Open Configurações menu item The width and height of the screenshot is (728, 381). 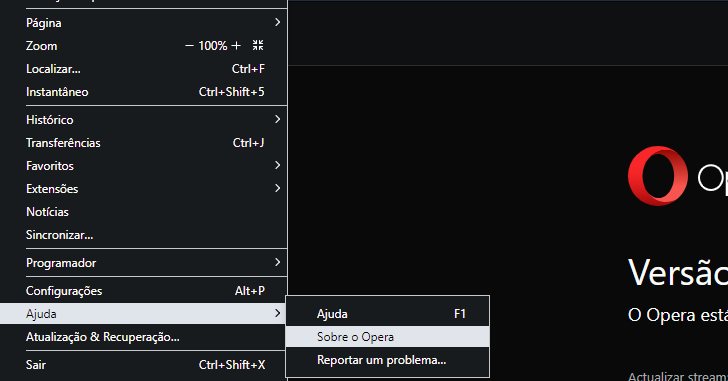pyautogui.click(x=143, y=291)
